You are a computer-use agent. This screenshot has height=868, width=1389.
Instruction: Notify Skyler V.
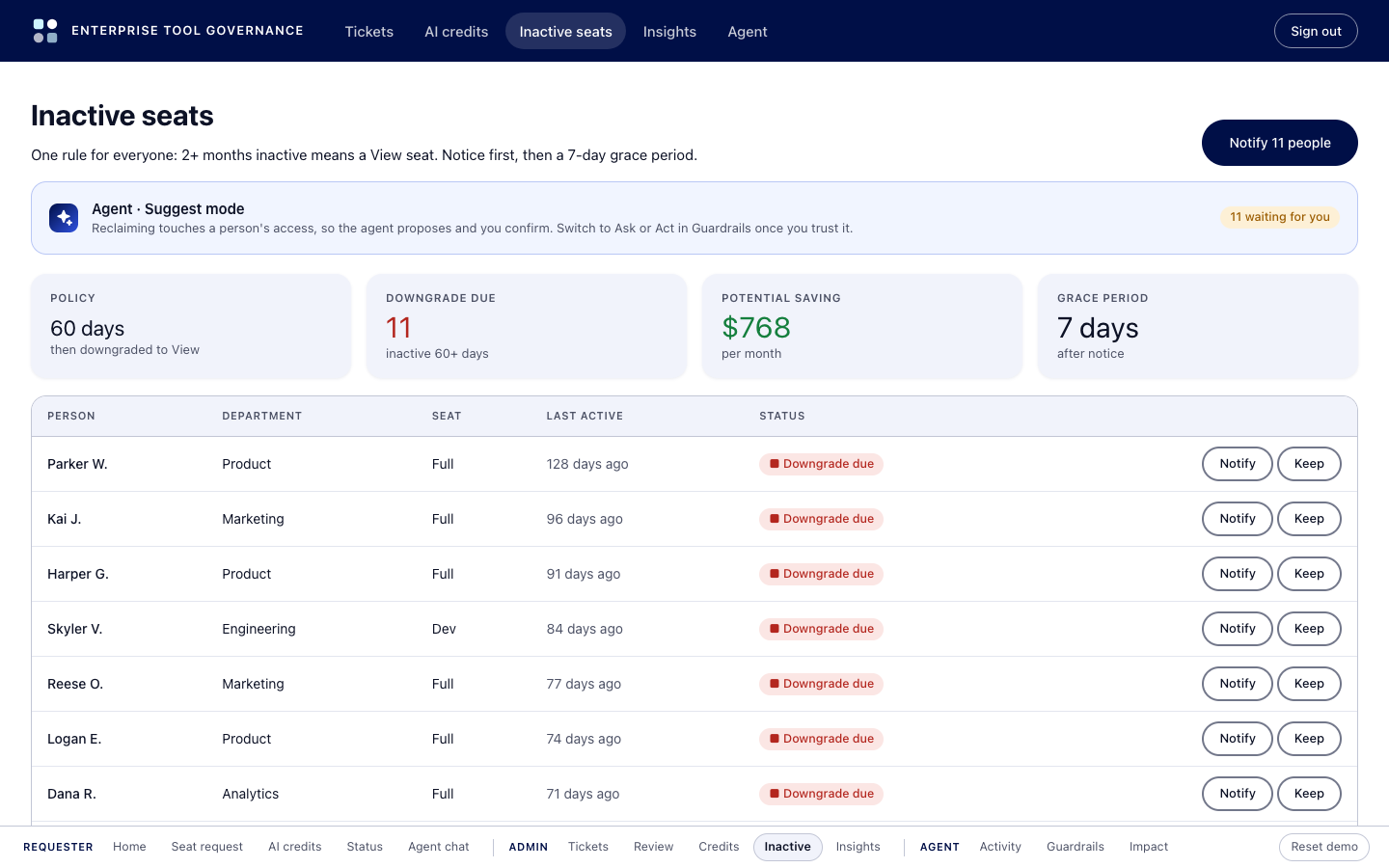(x=1238, y=629)
